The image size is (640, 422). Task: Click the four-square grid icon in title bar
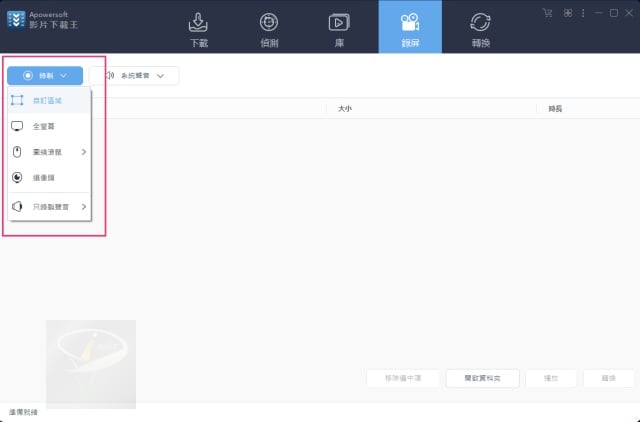click(x=568, y=13)
